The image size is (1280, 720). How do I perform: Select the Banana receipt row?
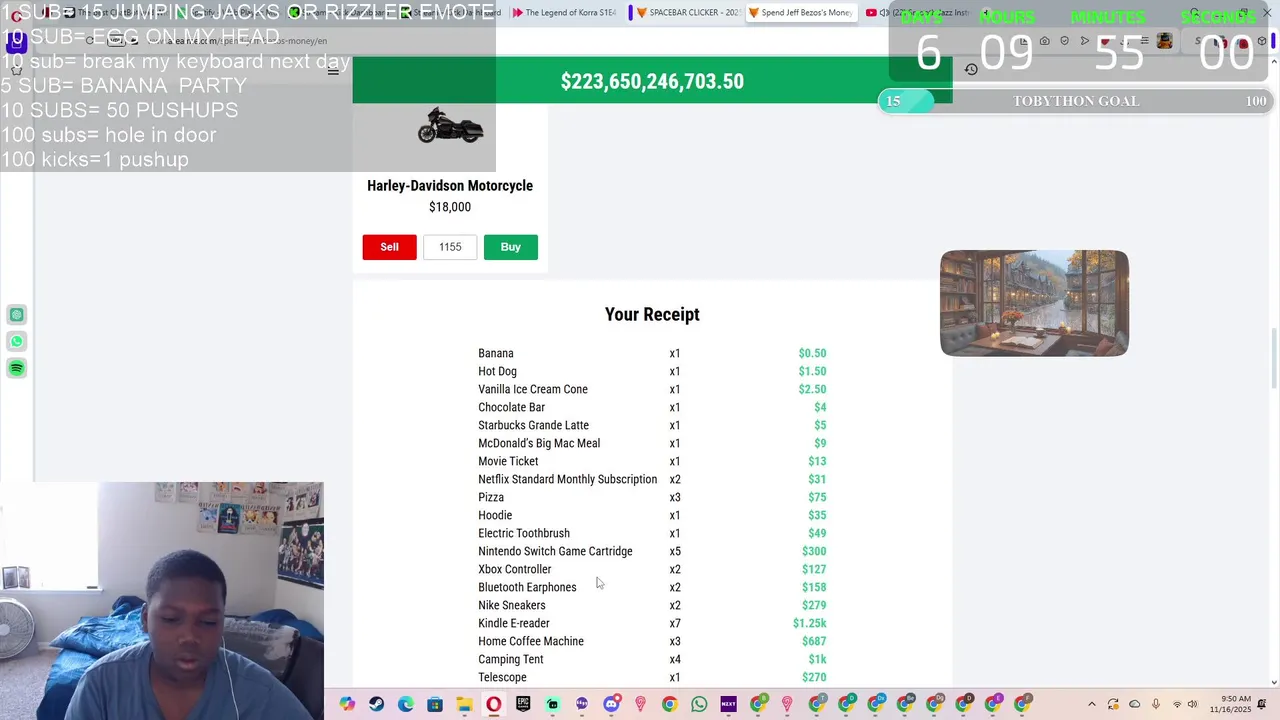(652, 353)
